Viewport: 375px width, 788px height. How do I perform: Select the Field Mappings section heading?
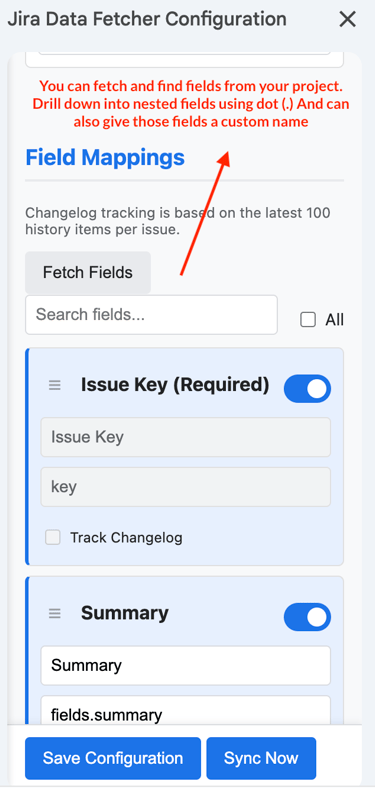click(x=105, y=157)
